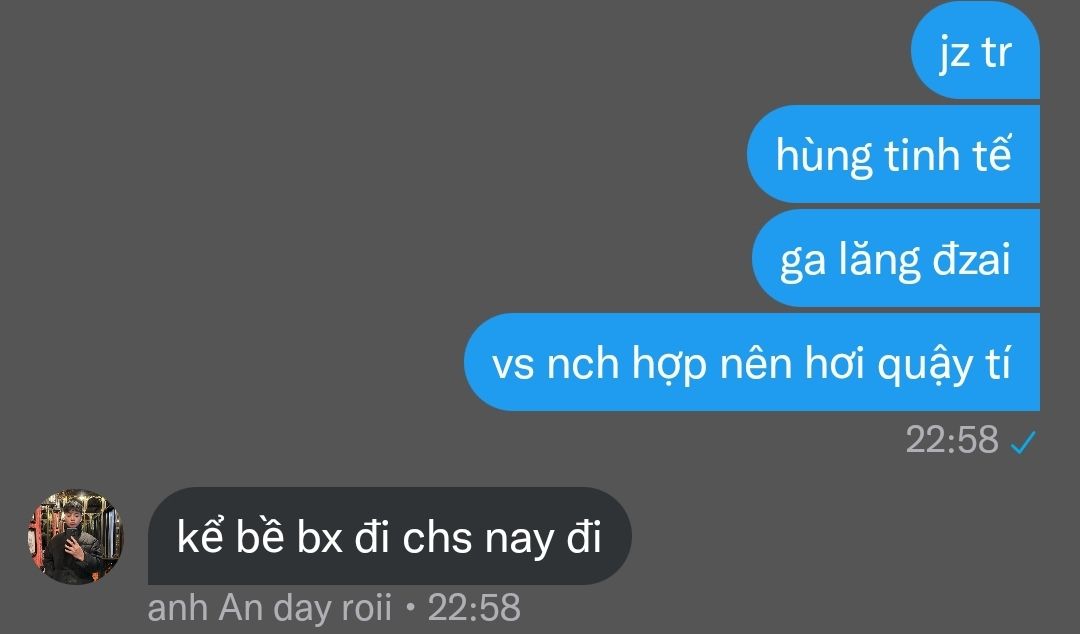Viewport: 1080px width, 634px height.
Task: Select the 'hùng tinh tế' message bubble
Action: (x=893, y=154)
